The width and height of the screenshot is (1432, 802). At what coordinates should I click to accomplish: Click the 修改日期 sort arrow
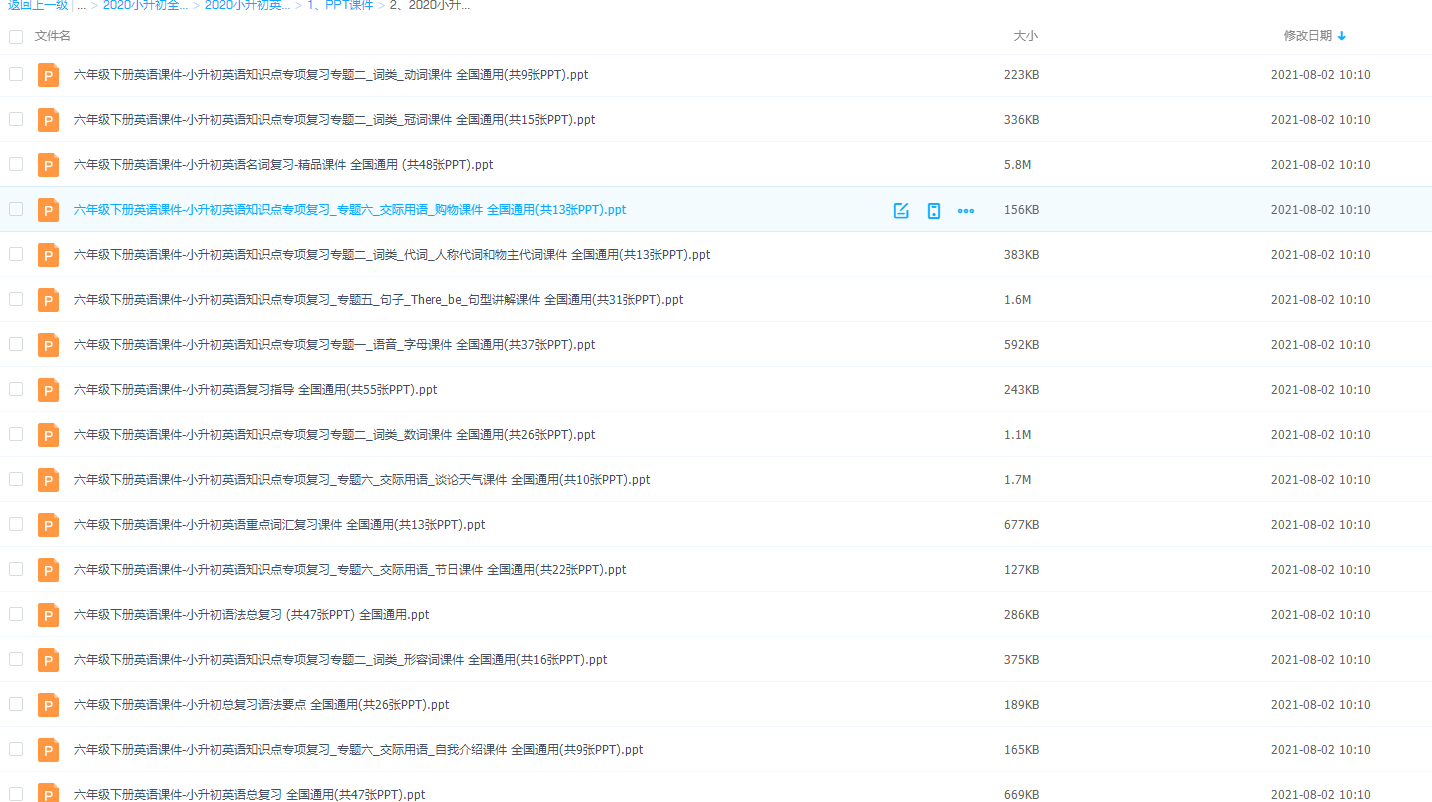pos(1342,36)
